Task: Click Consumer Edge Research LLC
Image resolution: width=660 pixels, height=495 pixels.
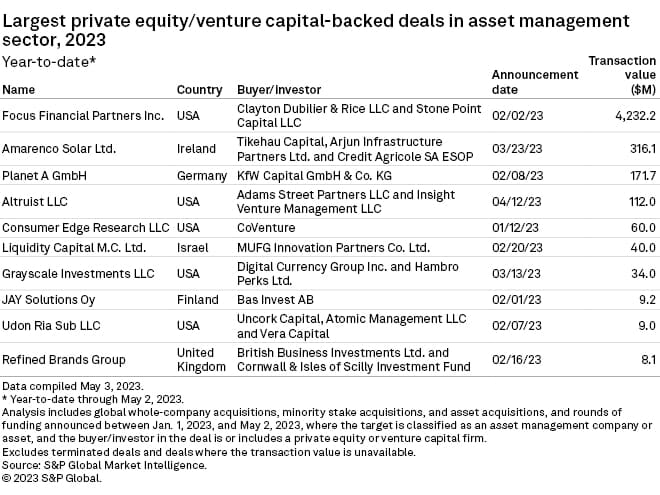Action: [86, 227]
